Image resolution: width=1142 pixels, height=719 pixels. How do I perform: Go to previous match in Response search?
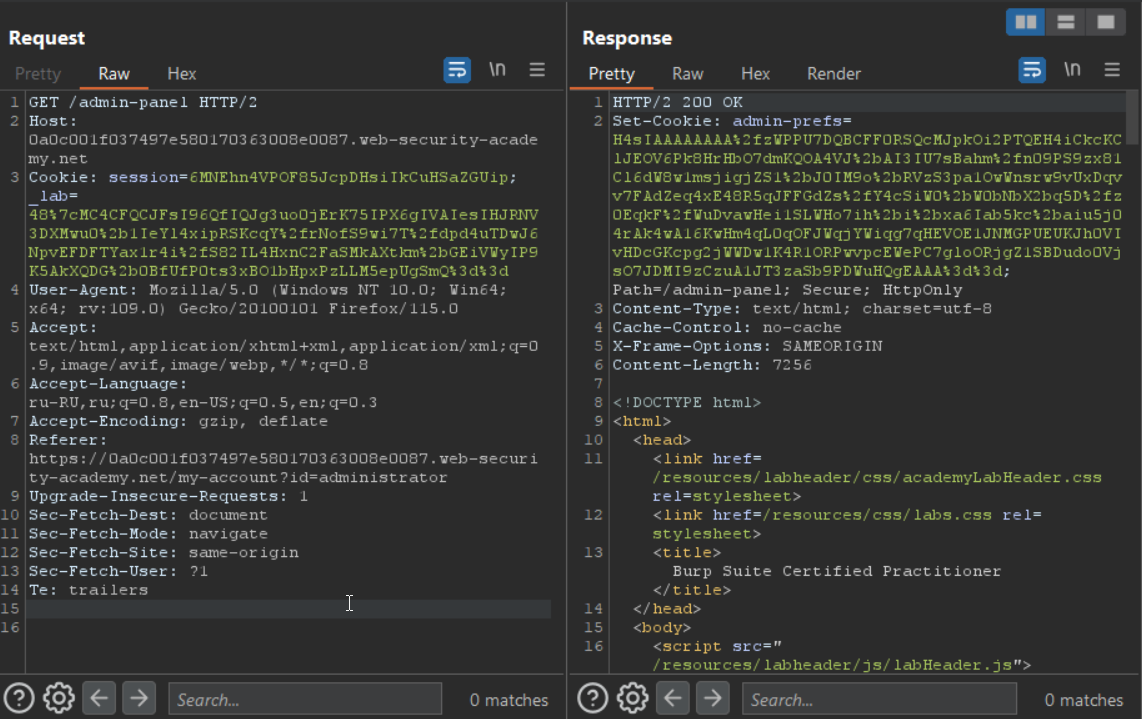(x=672, y=698)
